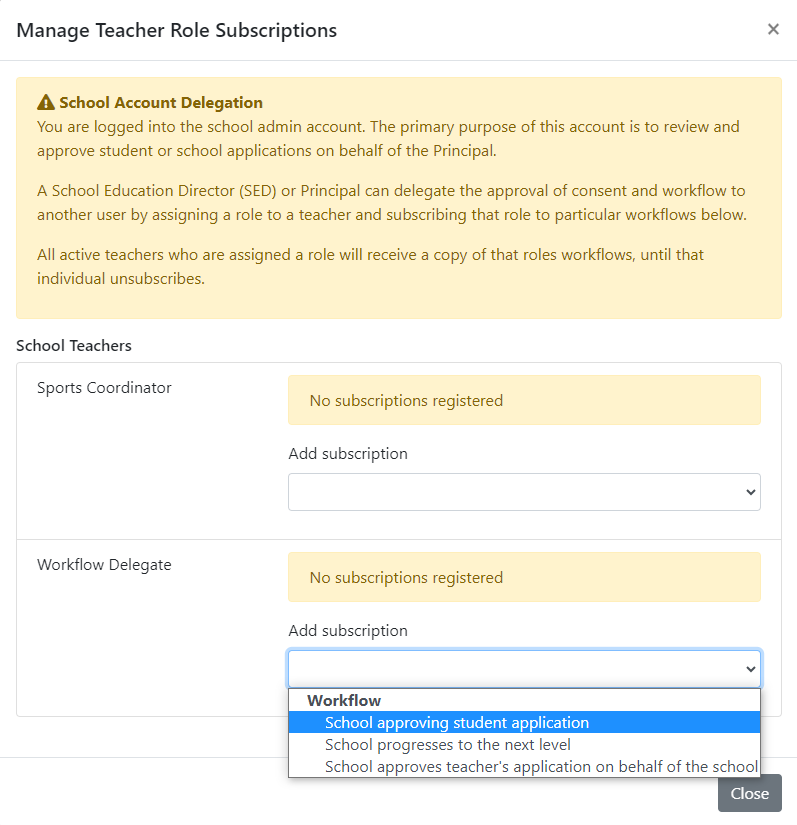Image resolution: width=797 pixels, height=825 pixels.
Task: Click the warning triangle icon beside School Account Delegation
Action: click(x=46, y=102)
